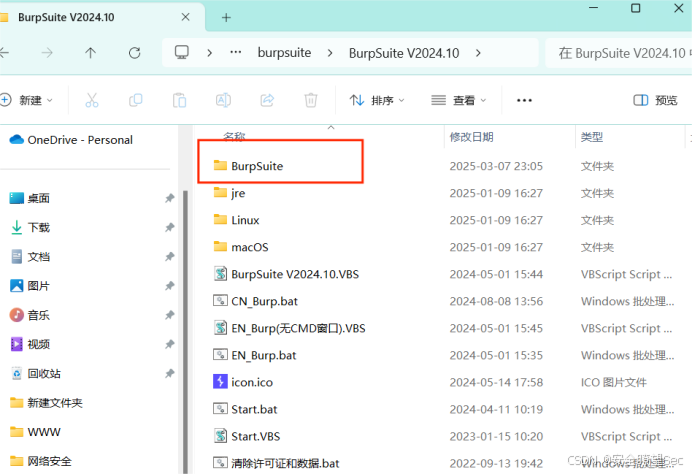The width and height of the screenshot is (692, 474).
Task: Expand chevron after the PC icon
Action: tap(210, 53)
